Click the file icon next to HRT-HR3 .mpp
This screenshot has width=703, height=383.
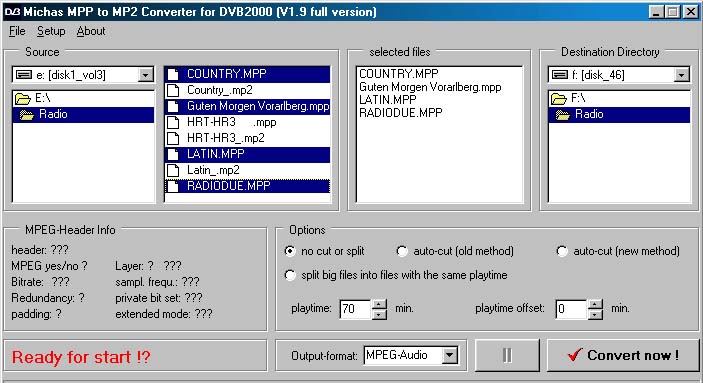[x=173, y=122]
